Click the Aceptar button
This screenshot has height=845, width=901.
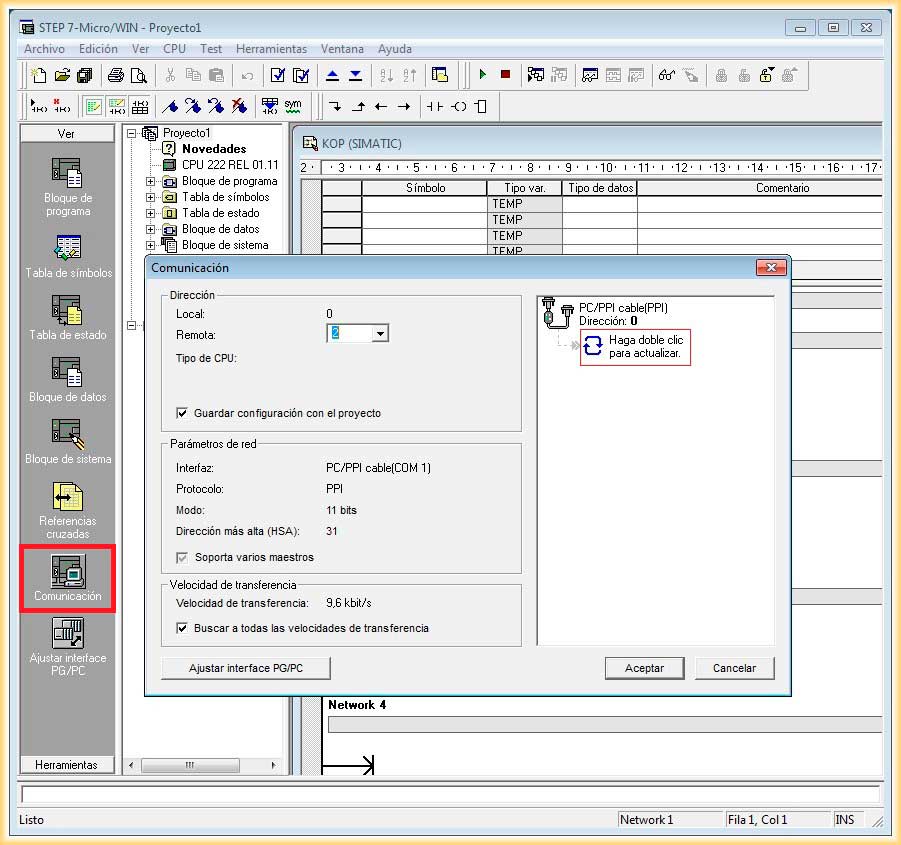644,668
